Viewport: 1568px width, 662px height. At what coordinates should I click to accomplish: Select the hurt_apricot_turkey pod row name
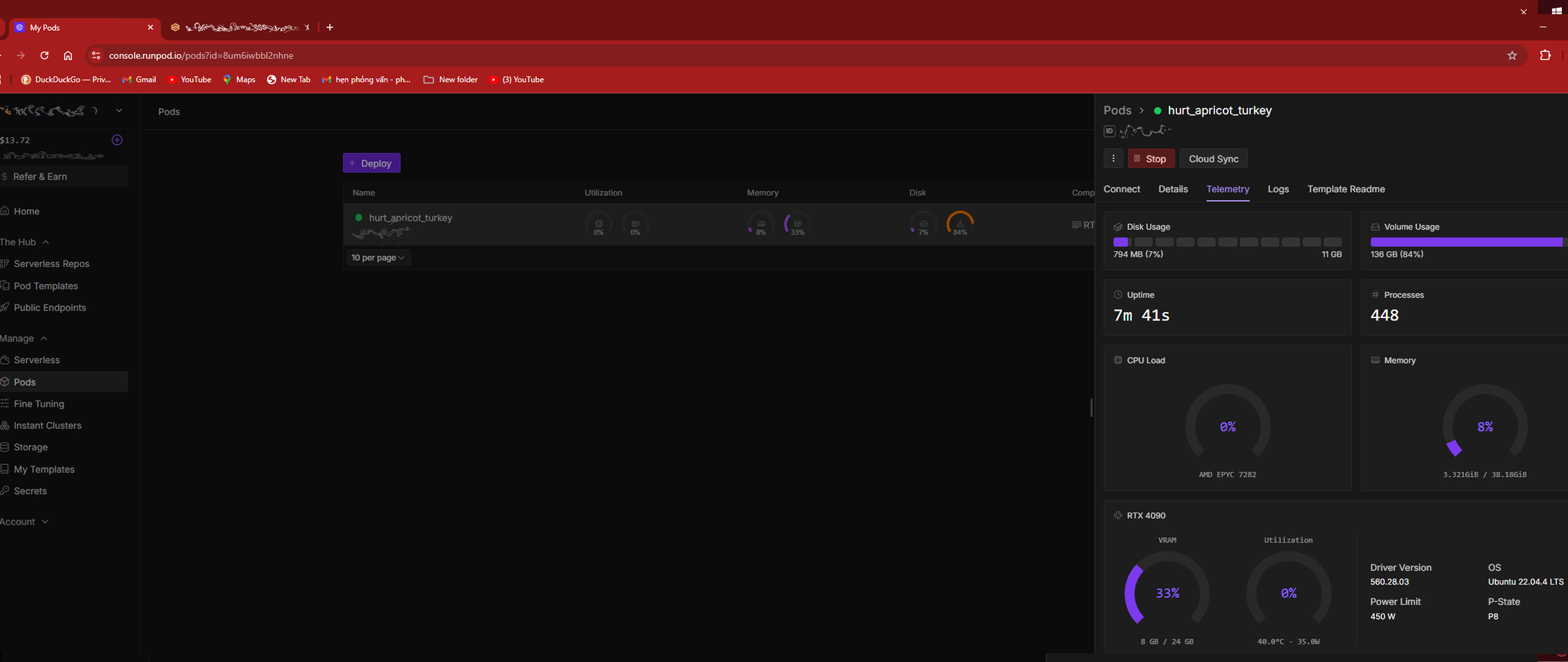click(410, 218)
